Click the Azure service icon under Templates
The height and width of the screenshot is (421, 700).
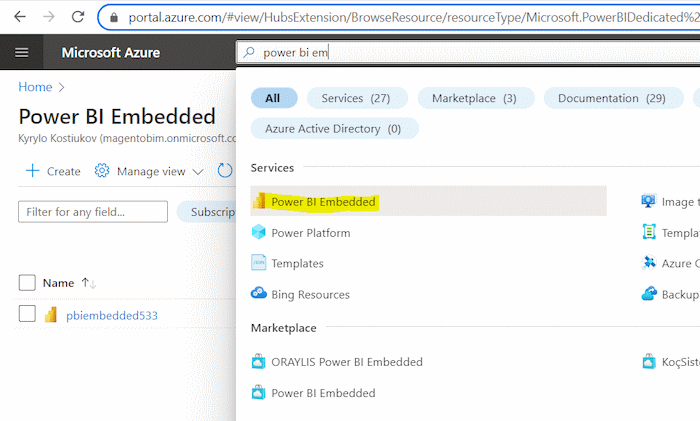(649, 263)
